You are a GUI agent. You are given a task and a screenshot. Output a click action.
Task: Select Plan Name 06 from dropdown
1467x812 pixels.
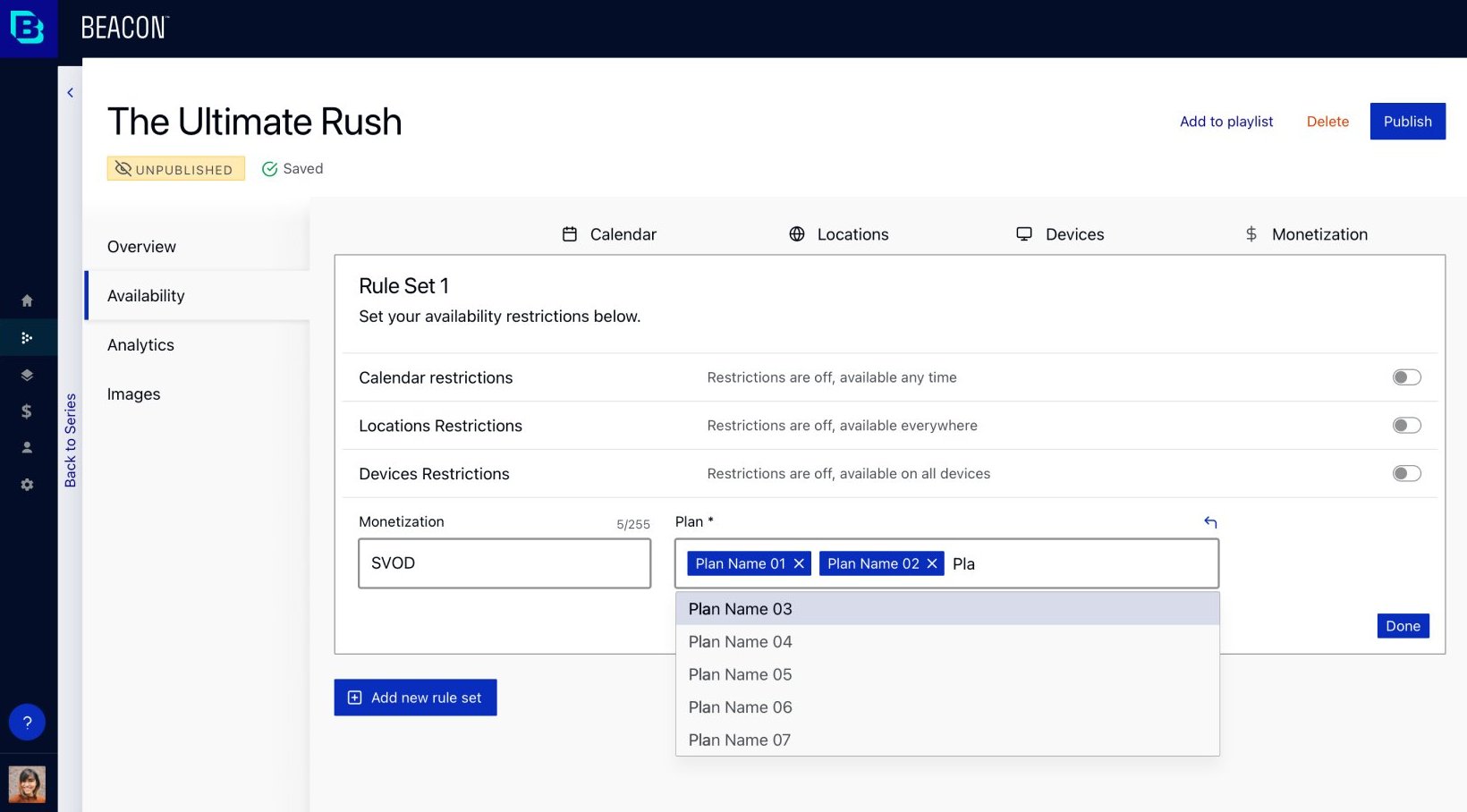click(947, 707)
